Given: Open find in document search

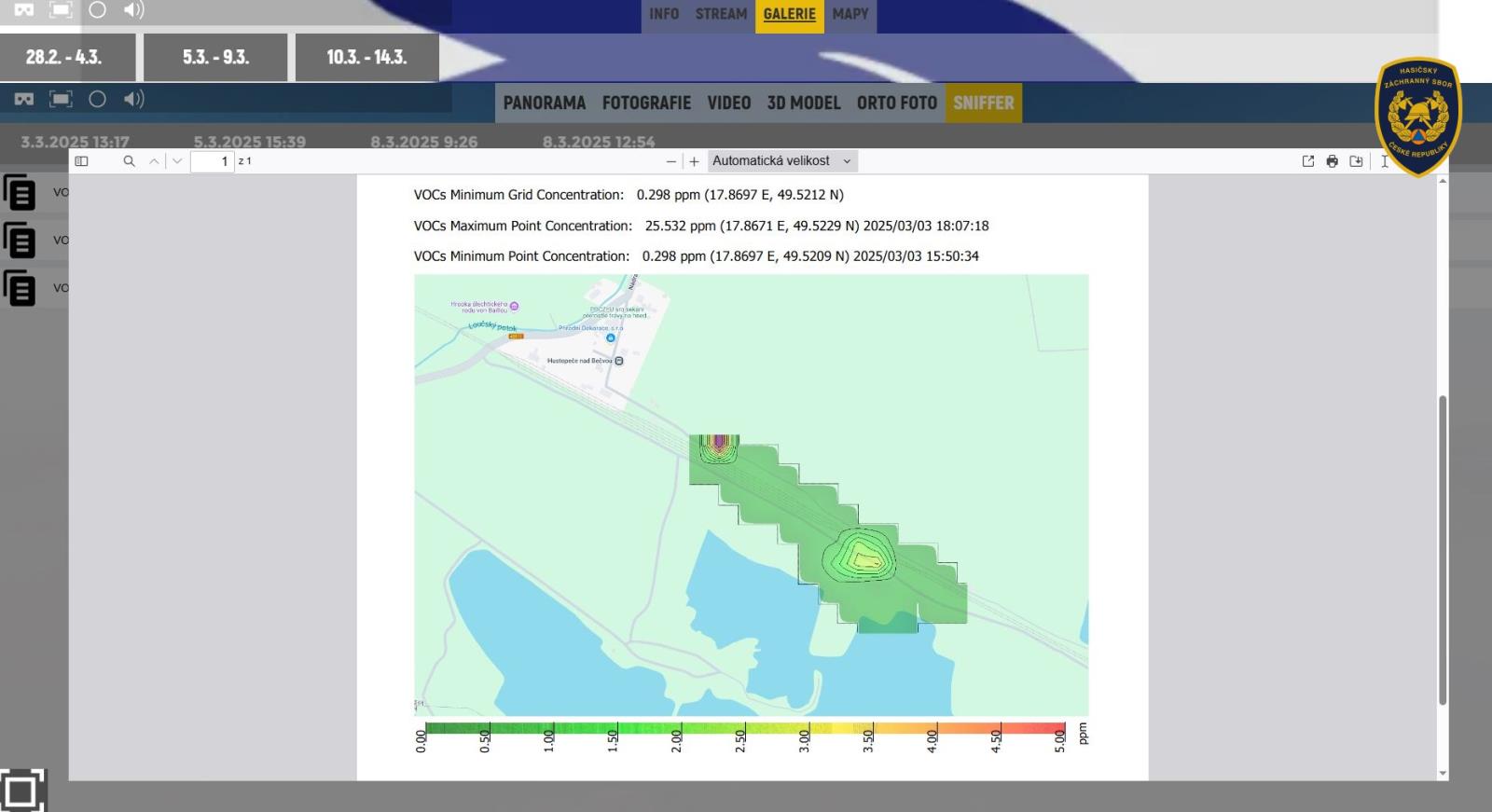Looking at the screenshot, I should pos(129,161).
